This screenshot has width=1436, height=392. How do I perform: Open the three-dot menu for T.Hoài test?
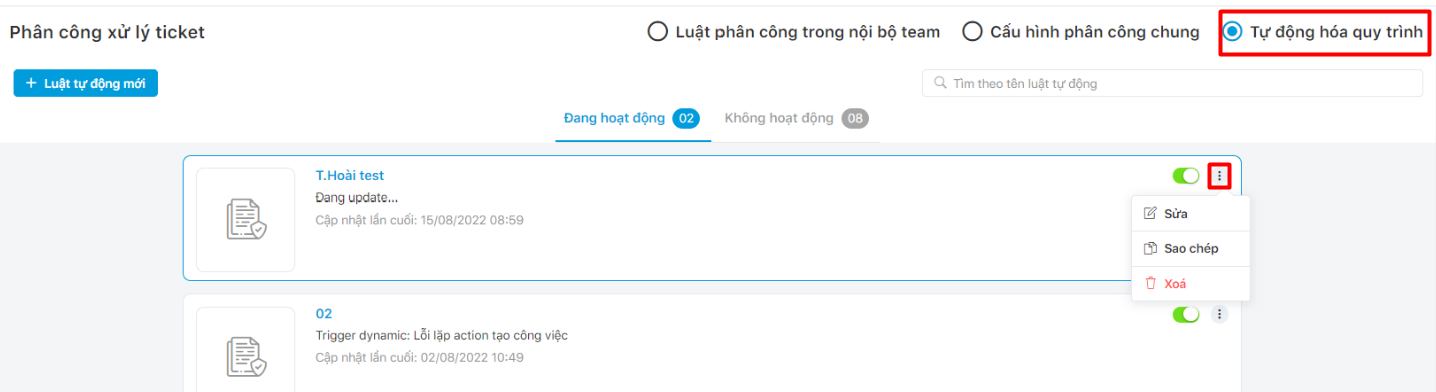[1219, 176]
